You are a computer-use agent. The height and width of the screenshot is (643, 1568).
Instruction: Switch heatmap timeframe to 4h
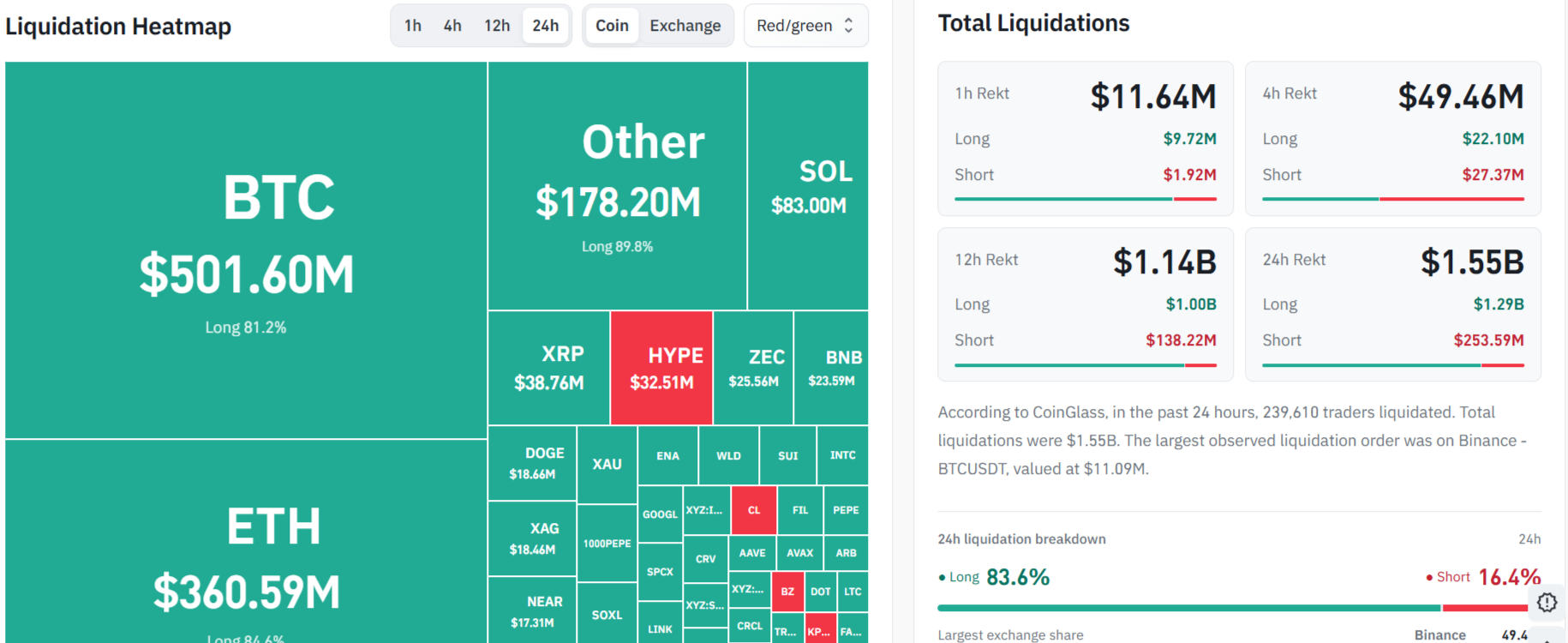[452, 26]
